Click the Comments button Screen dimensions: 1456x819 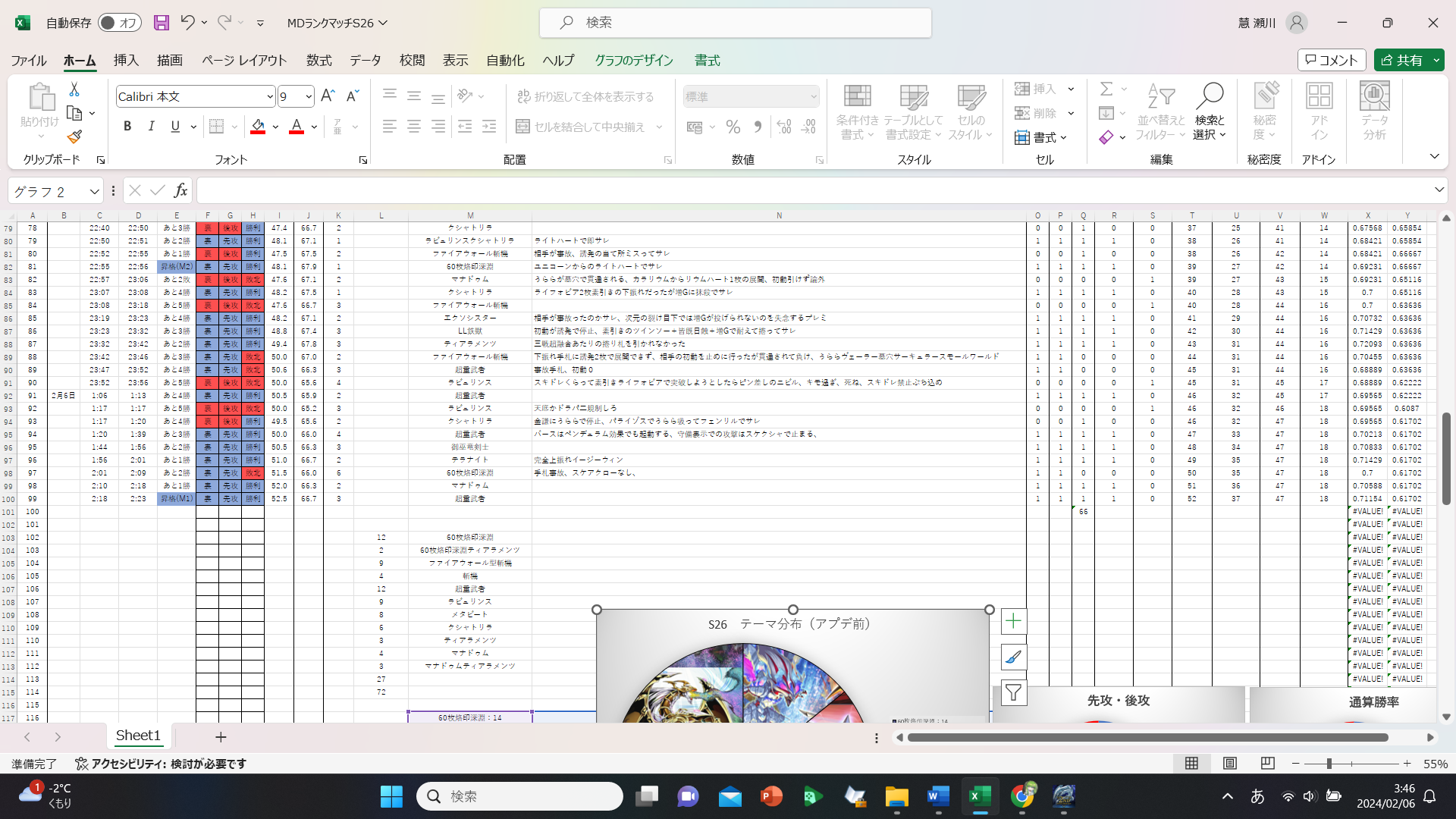(x=1332, y=60)
